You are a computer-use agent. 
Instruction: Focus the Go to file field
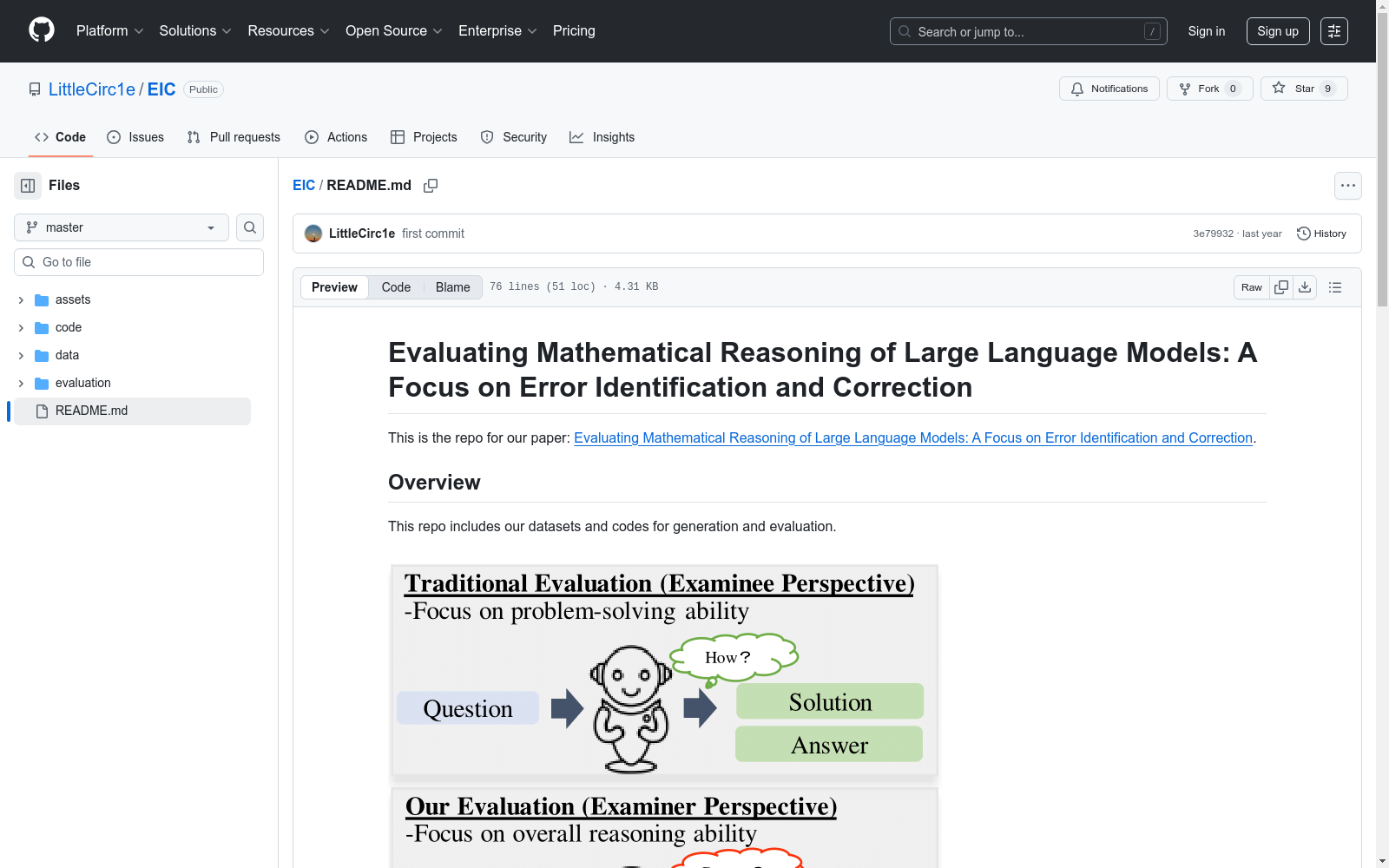point(139,262)
